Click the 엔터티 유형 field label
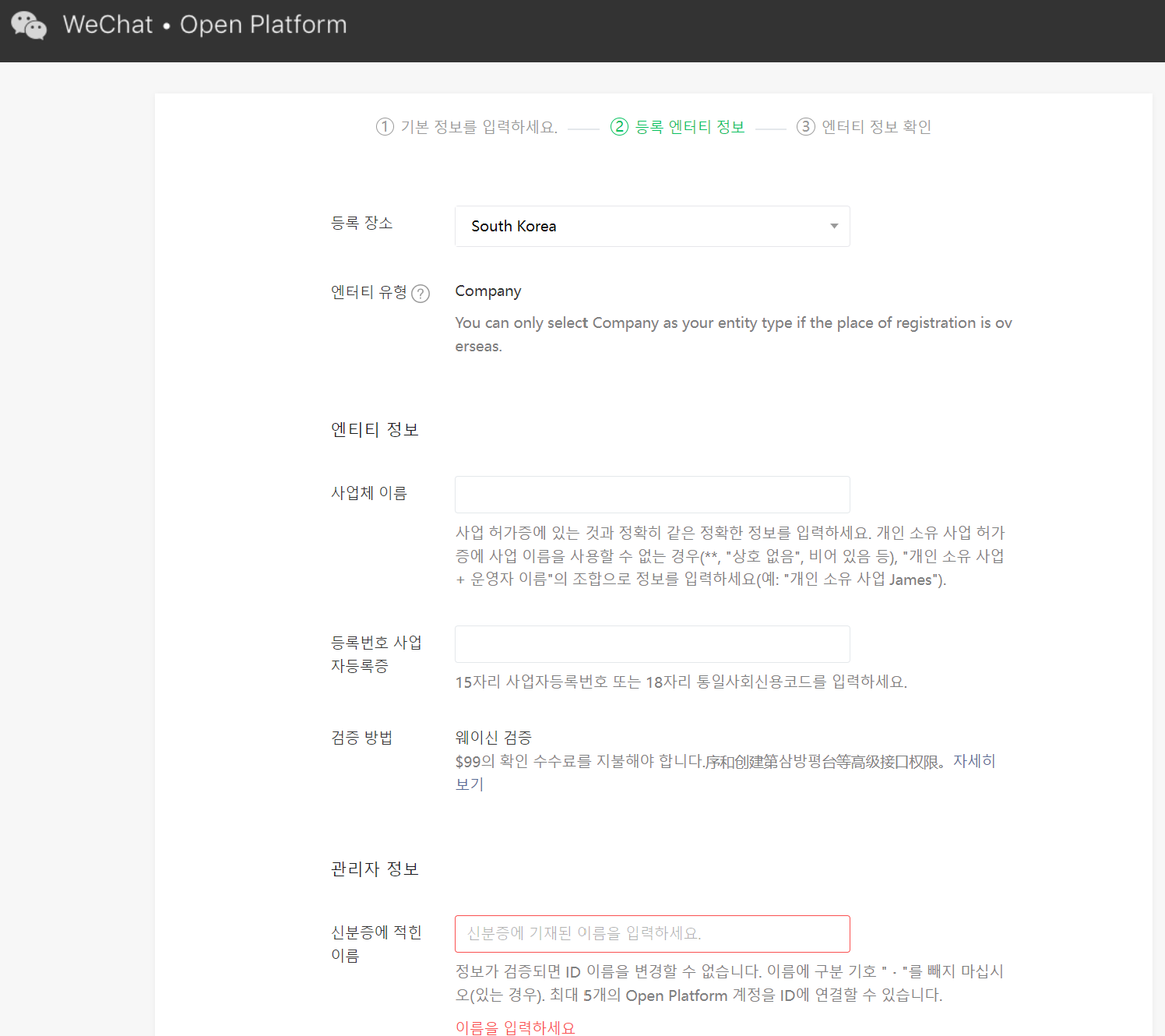 coord(369,292)
